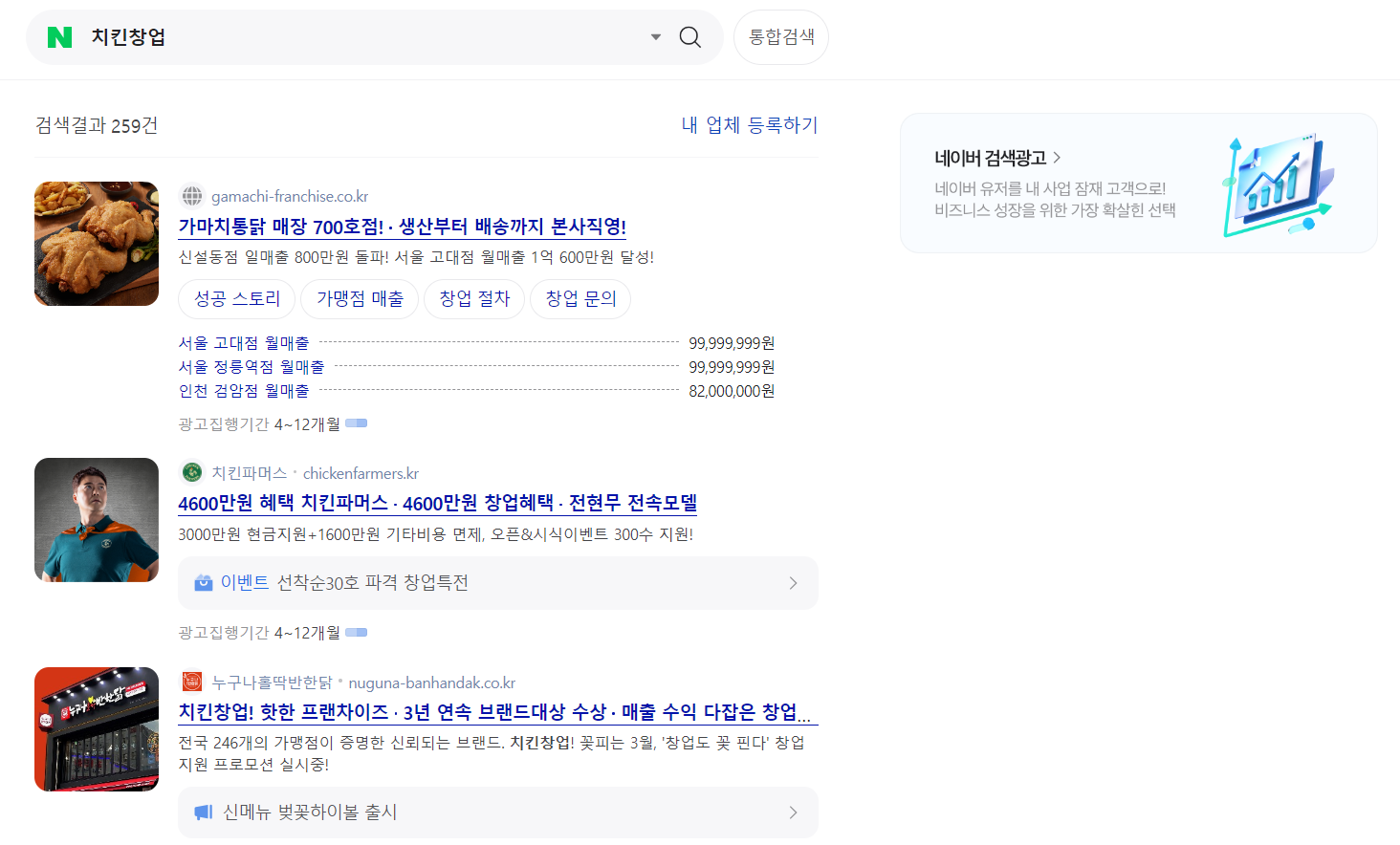Click the ad period bar icon under 가마치통닭
The image size is (1400, 845).
[x=357, y=422]
